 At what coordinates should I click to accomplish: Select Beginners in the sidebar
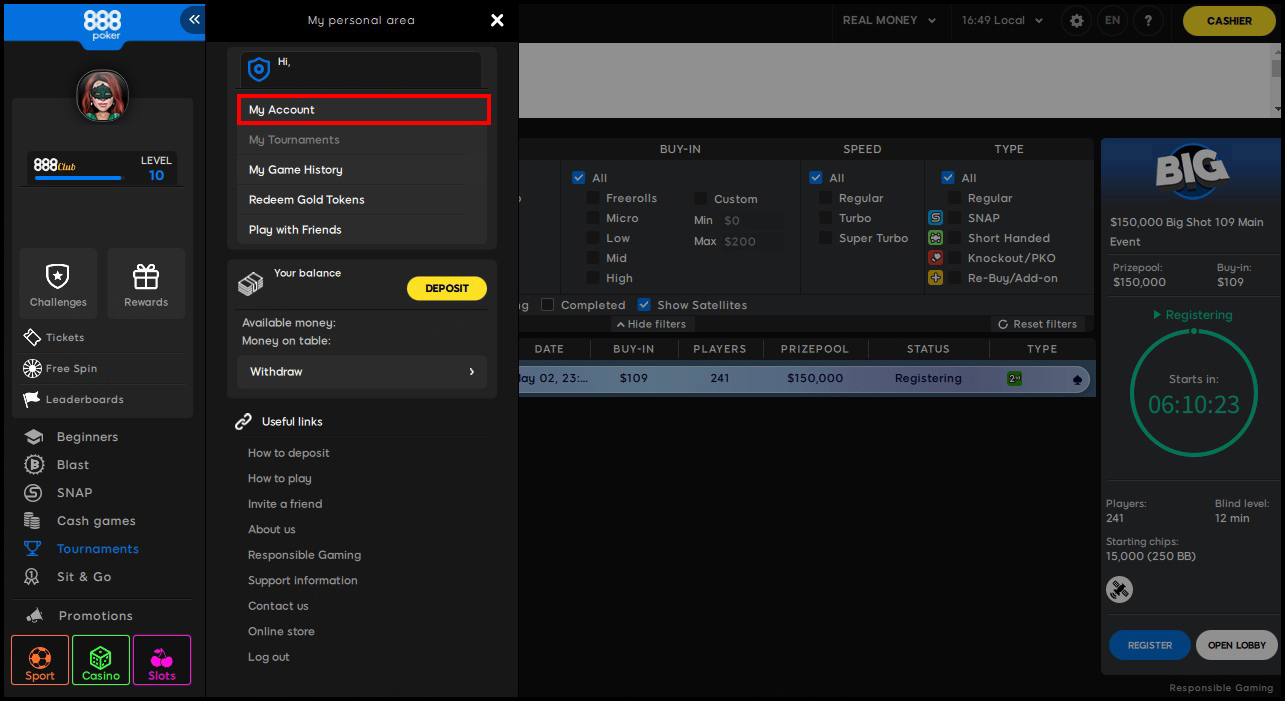[72, 437]
